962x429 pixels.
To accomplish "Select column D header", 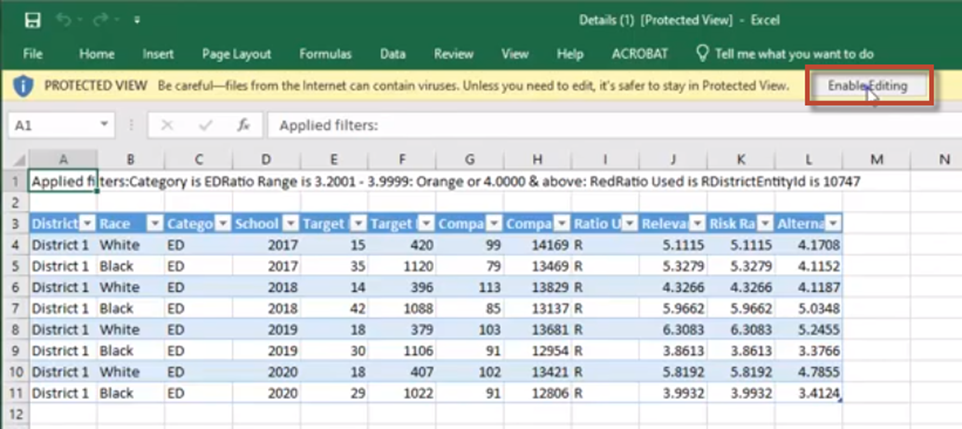I will (x=266, y=160).
